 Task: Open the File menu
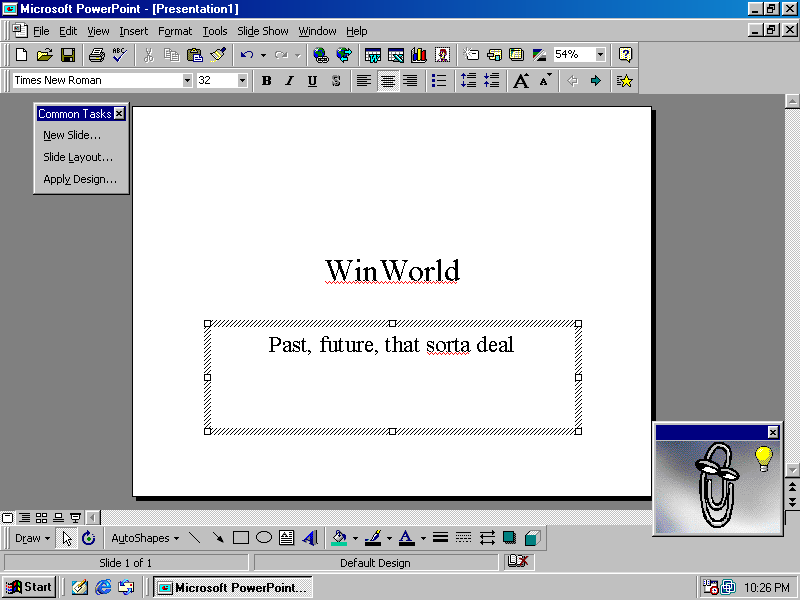[41, 31]
